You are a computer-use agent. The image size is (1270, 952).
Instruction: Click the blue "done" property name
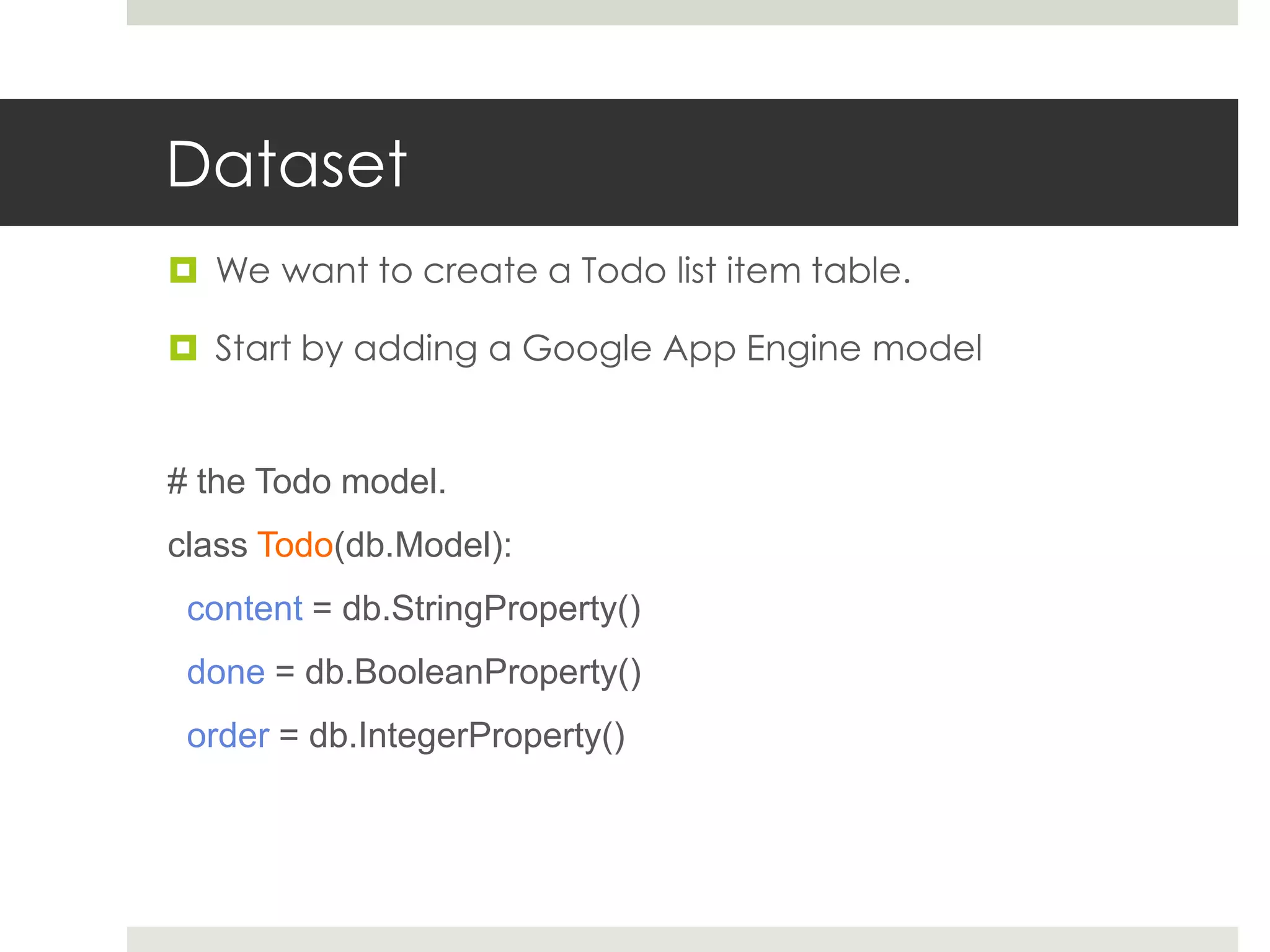[x=226, y=672]
